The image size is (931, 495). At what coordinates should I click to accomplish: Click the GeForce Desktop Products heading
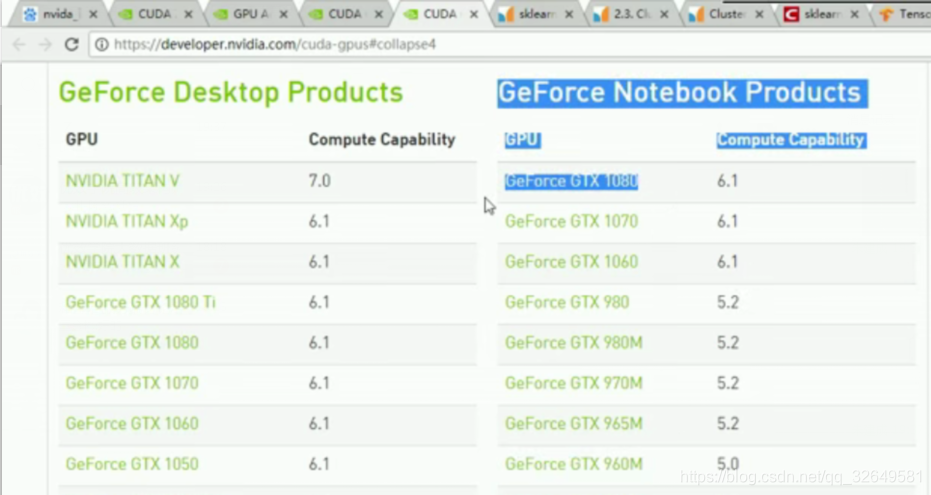231,93
